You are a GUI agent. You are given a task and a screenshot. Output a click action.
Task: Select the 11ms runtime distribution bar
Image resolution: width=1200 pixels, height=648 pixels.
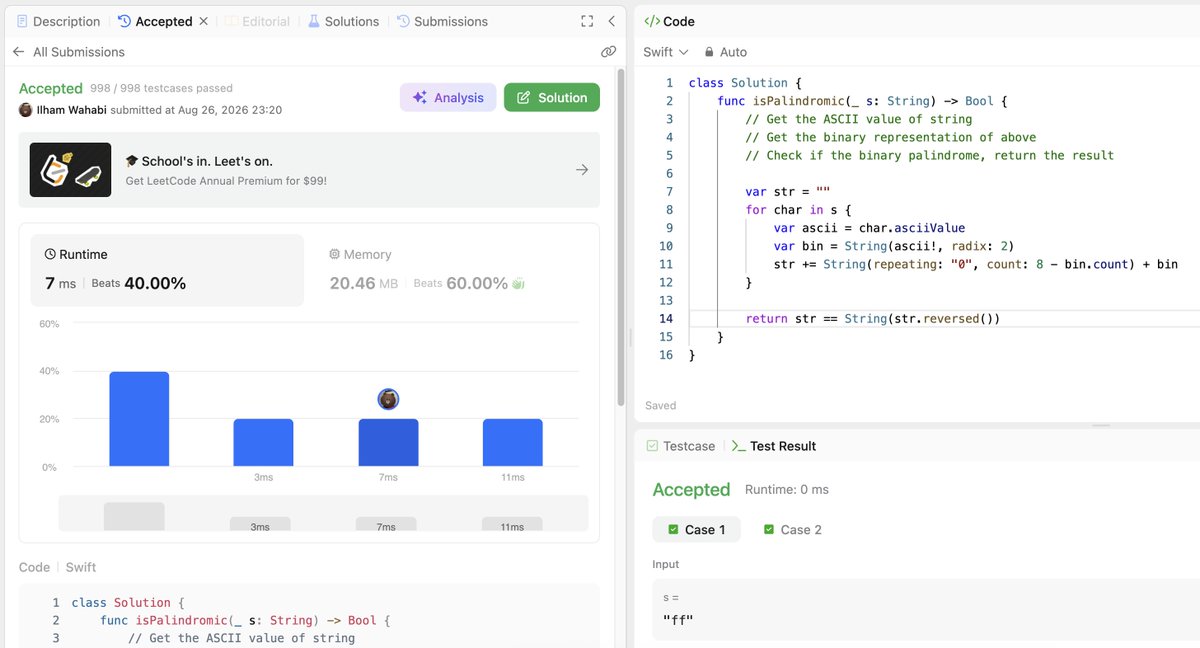coord(512,443)
